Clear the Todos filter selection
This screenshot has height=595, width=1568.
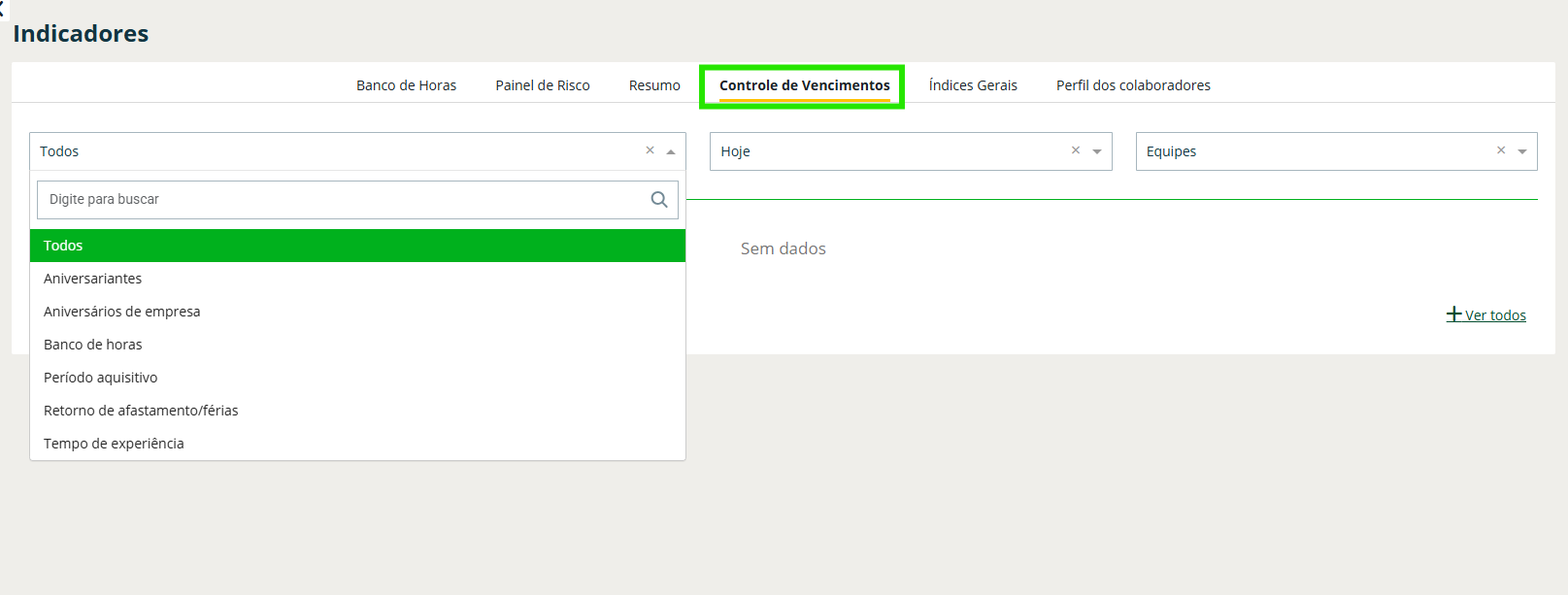(650, 150)
